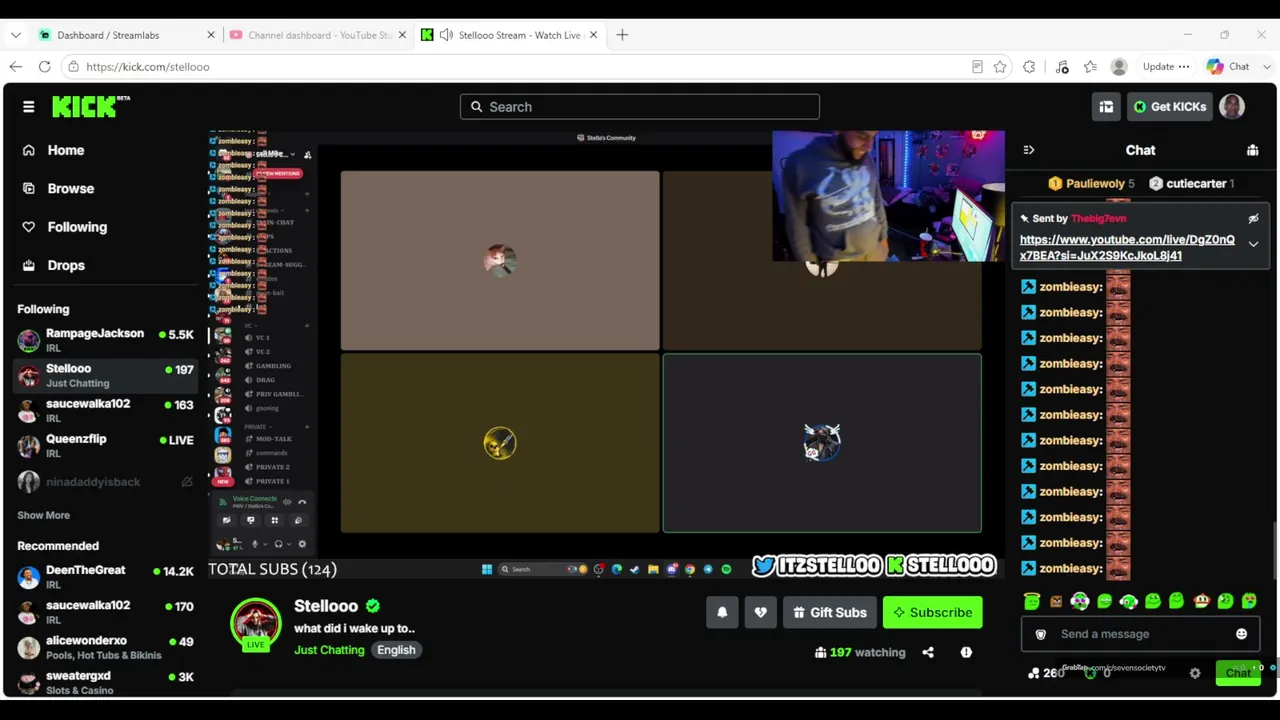Open the pinned YouTube live link
The image size is (1280, 720).
1127,248
